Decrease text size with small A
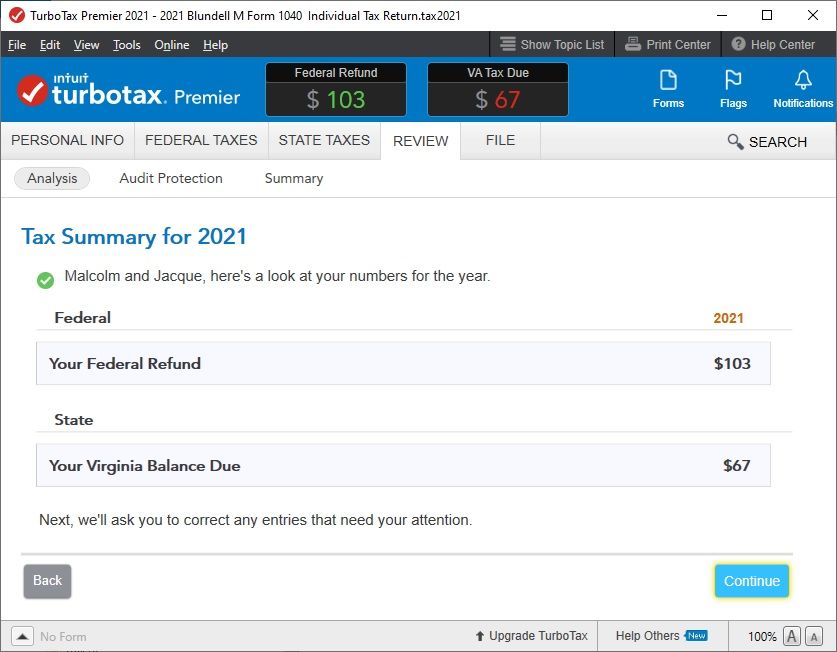 814,636
